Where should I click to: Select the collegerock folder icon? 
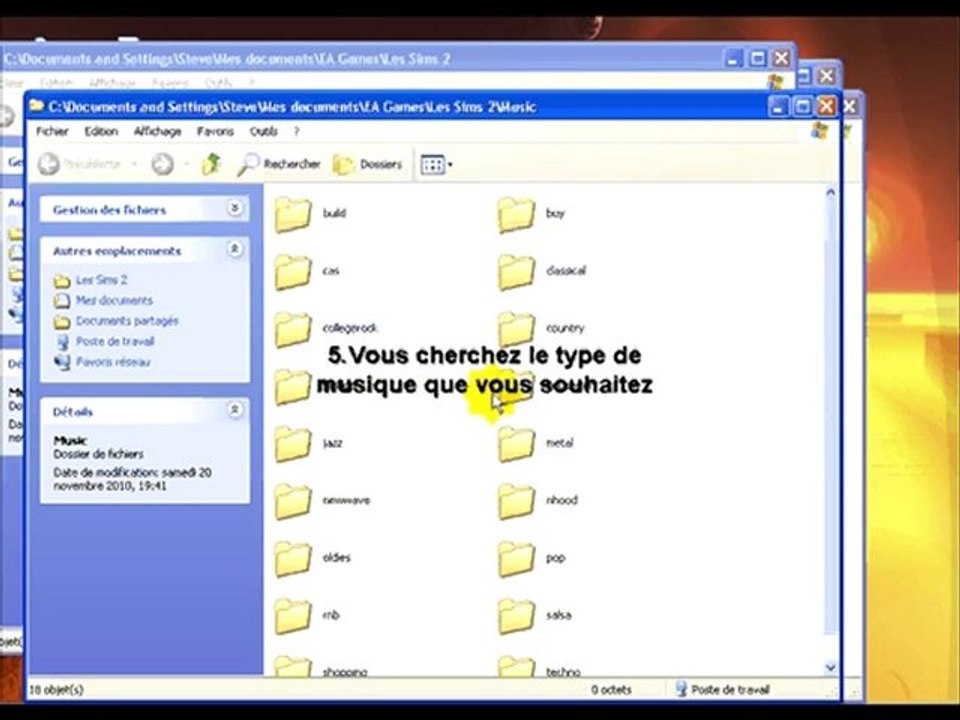292,329
